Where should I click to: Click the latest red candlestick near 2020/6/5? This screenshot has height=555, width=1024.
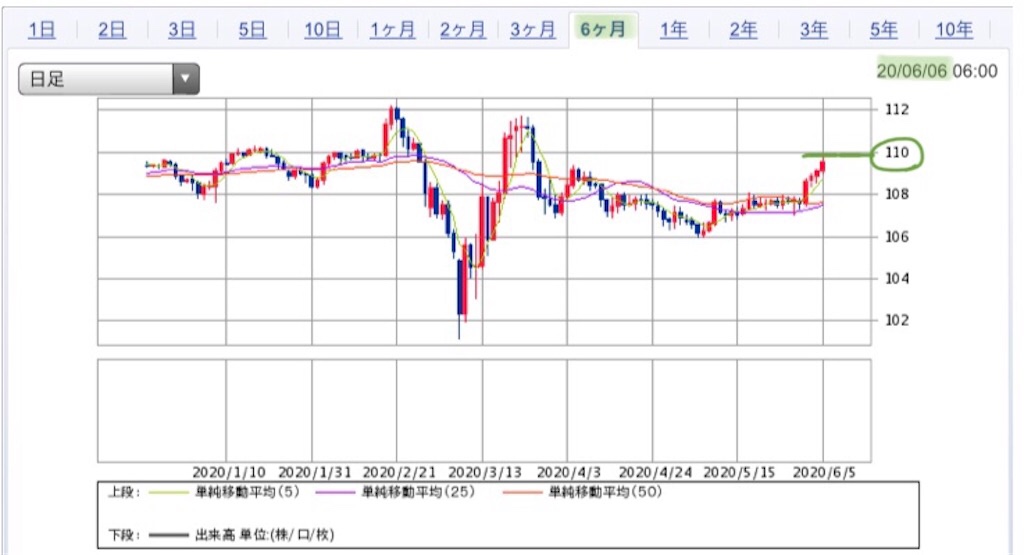(823, 165)
